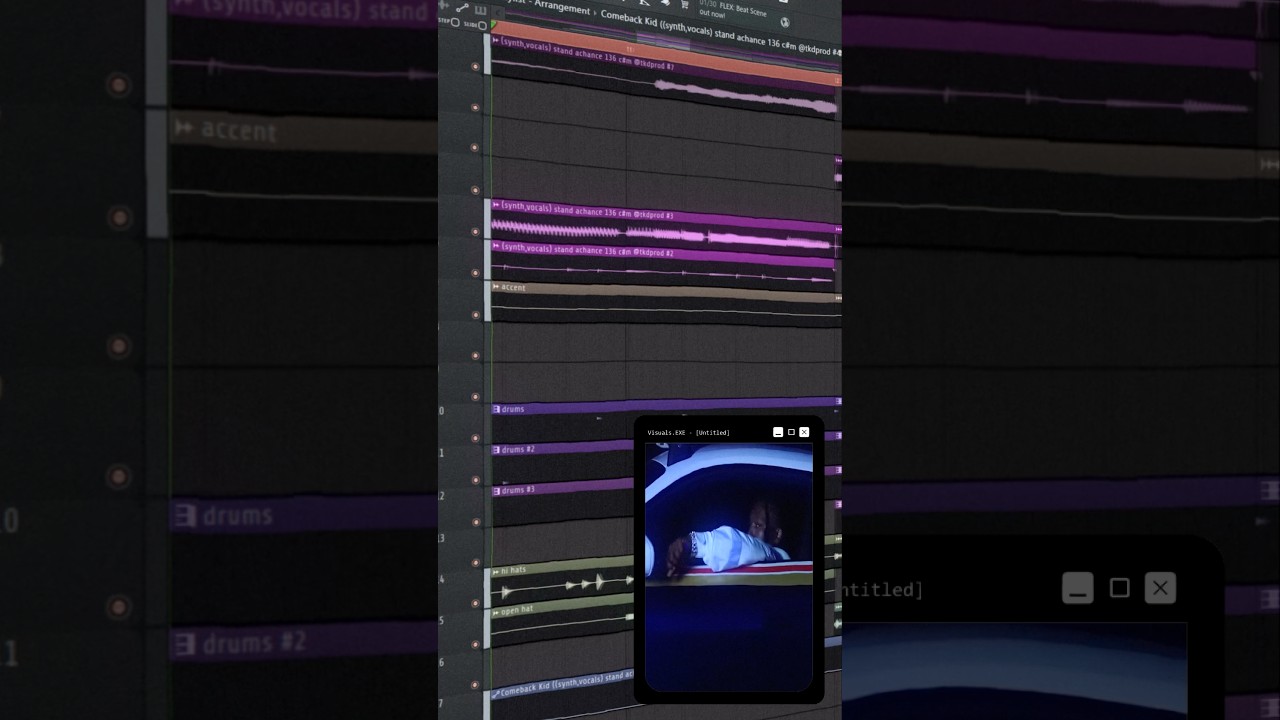Select the Comeback Kid automation clip label

click(567, 684)
